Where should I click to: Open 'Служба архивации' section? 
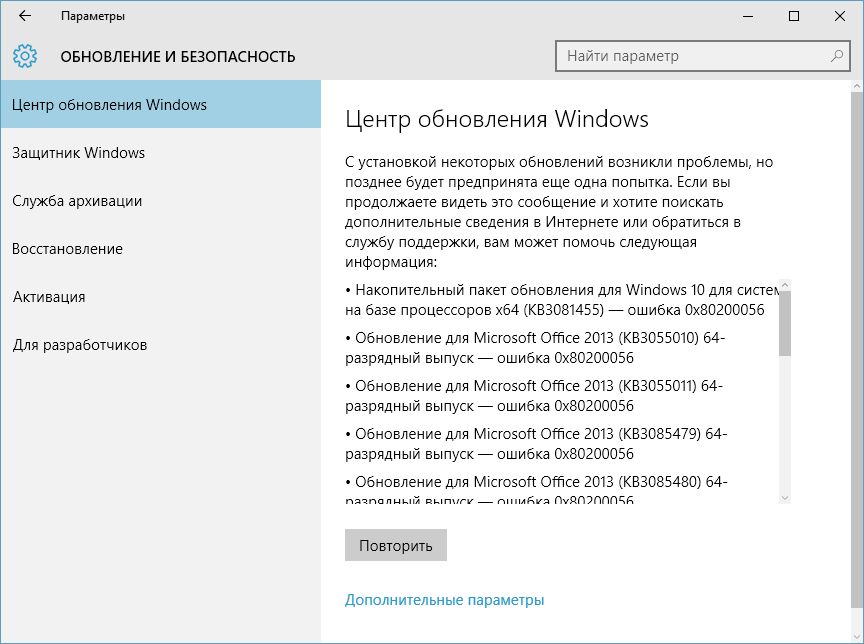pos(160,201)
